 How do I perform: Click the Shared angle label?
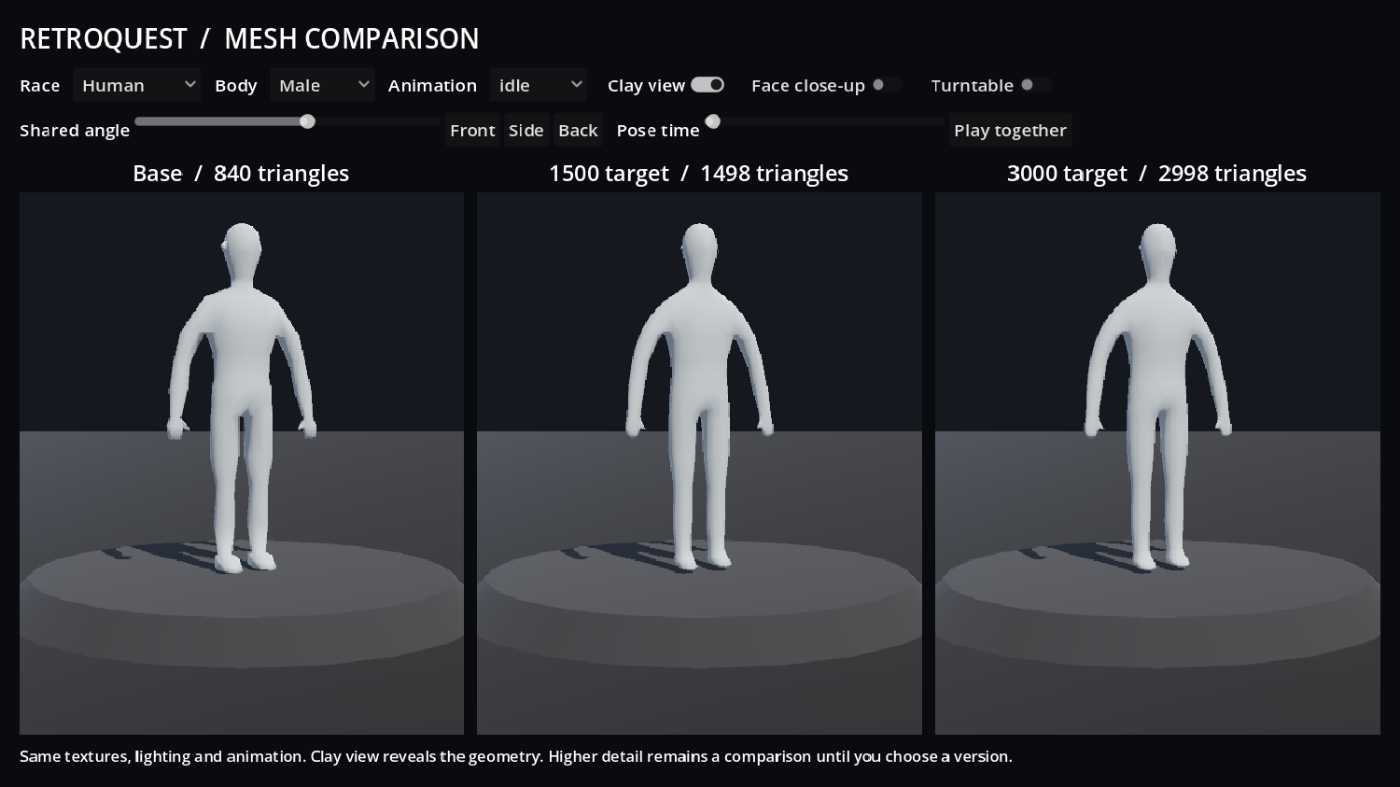[x=75, y=130]
